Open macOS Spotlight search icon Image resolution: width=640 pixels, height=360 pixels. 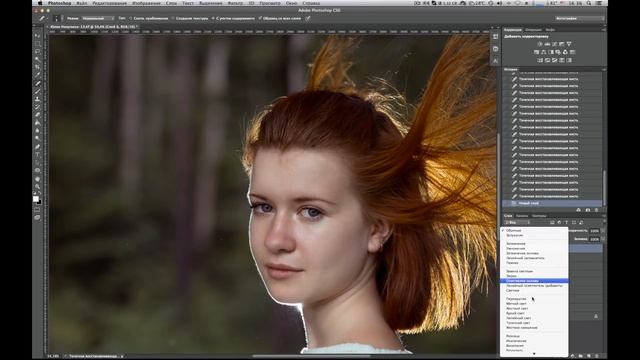pos(589,3)
